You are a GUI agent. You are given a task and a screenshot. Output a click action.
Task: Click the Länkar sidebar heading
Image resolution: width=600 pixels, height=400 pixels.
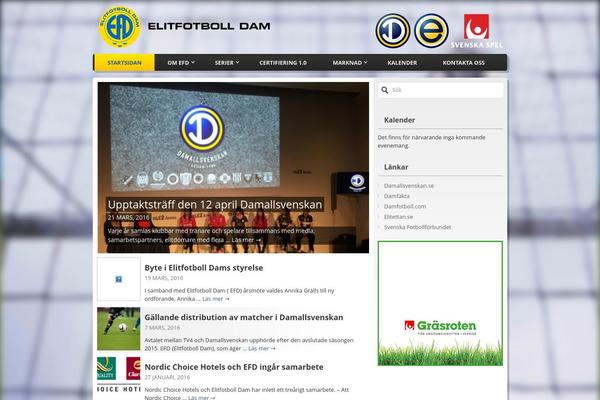click(x=396, y=167)
